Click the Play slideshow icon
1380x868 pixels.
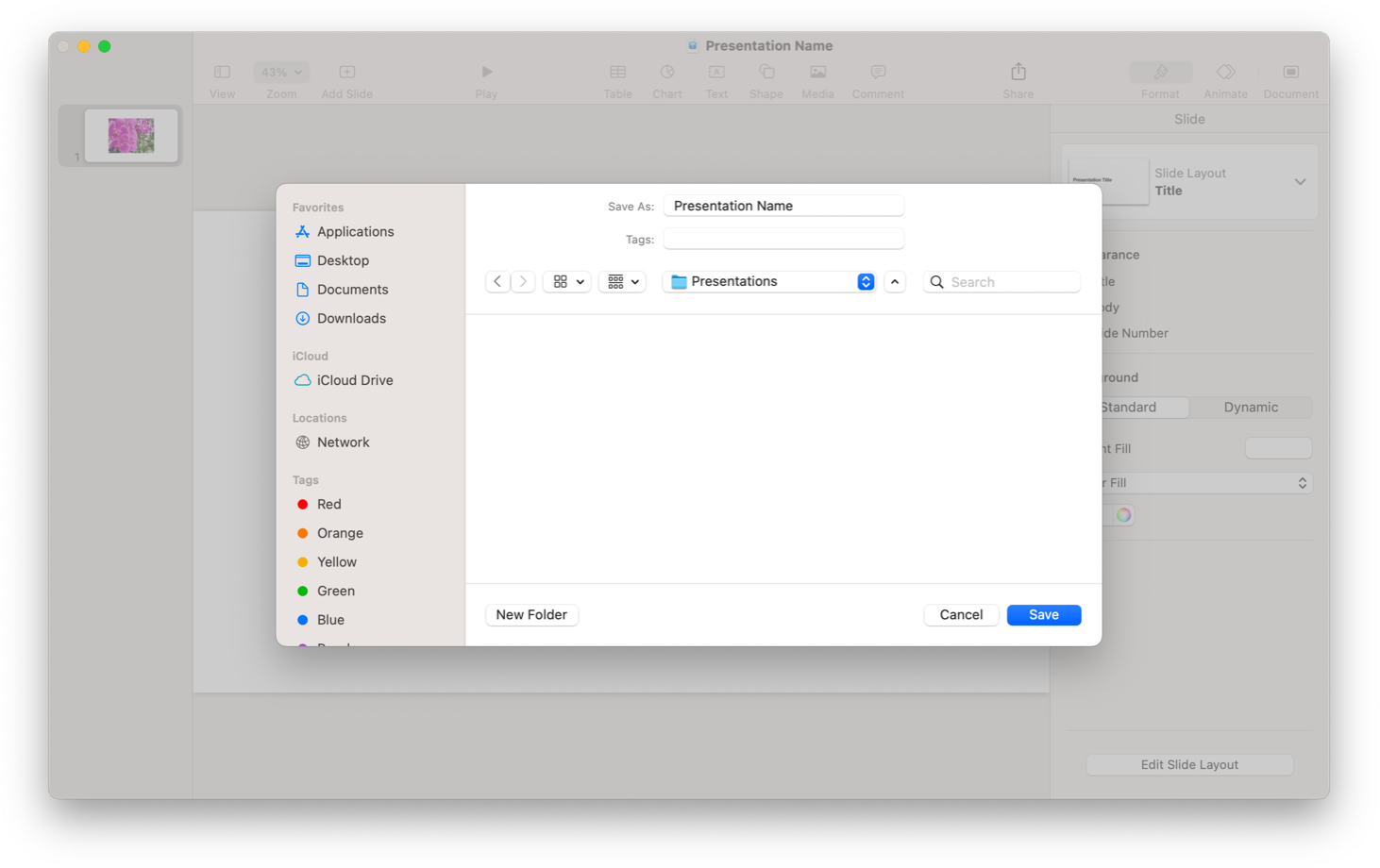pyautogui.click(x=486, y=73)
